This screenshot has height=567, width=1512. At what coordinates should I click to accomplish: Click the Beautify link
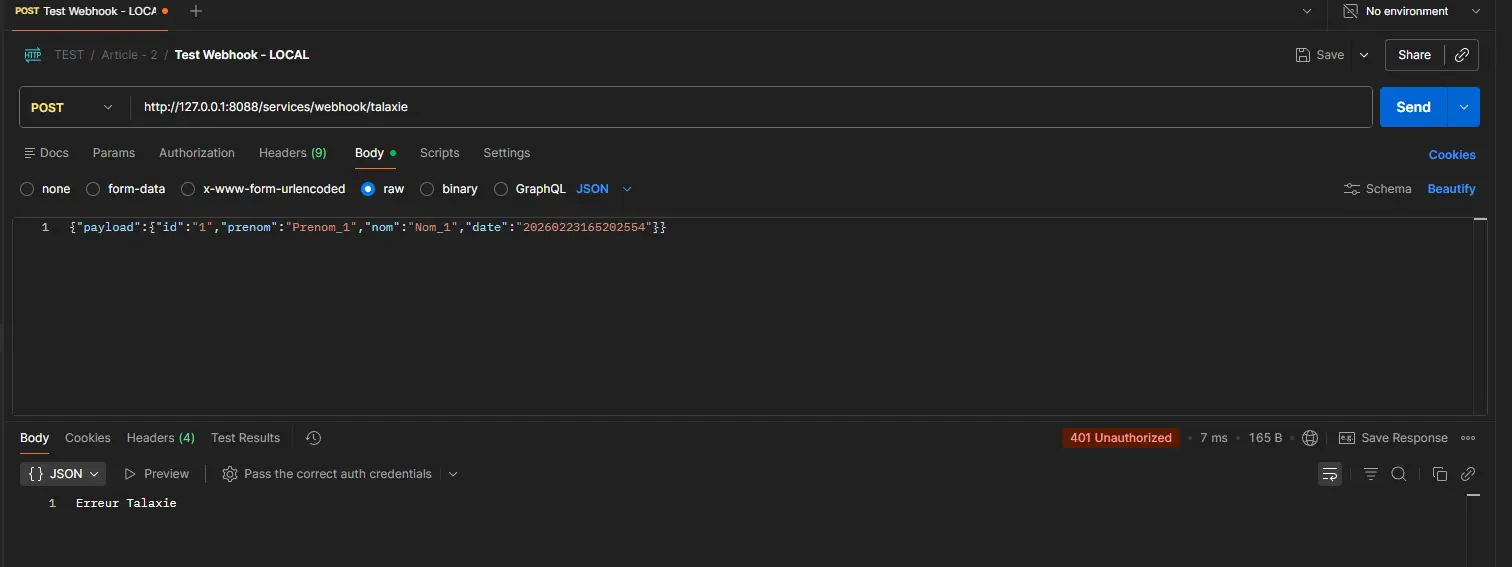click(x=1451, y=189)
